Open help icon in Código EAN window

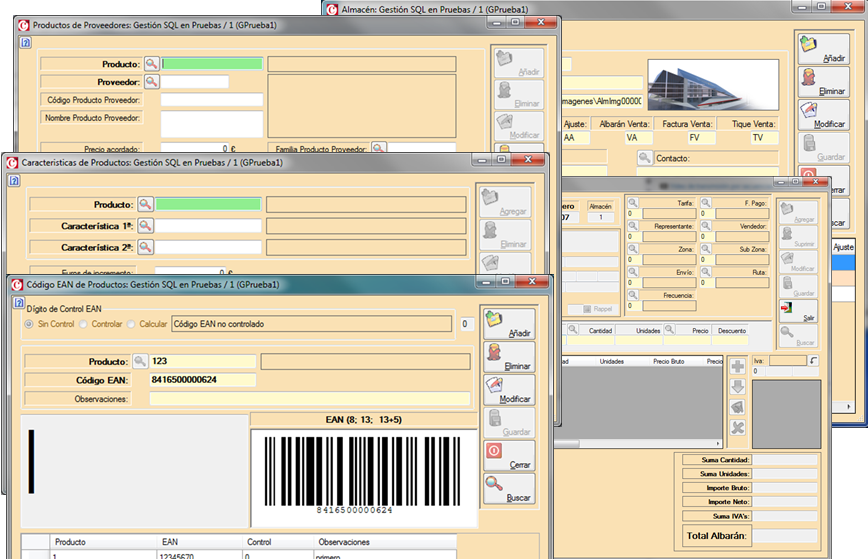[18, 303]
